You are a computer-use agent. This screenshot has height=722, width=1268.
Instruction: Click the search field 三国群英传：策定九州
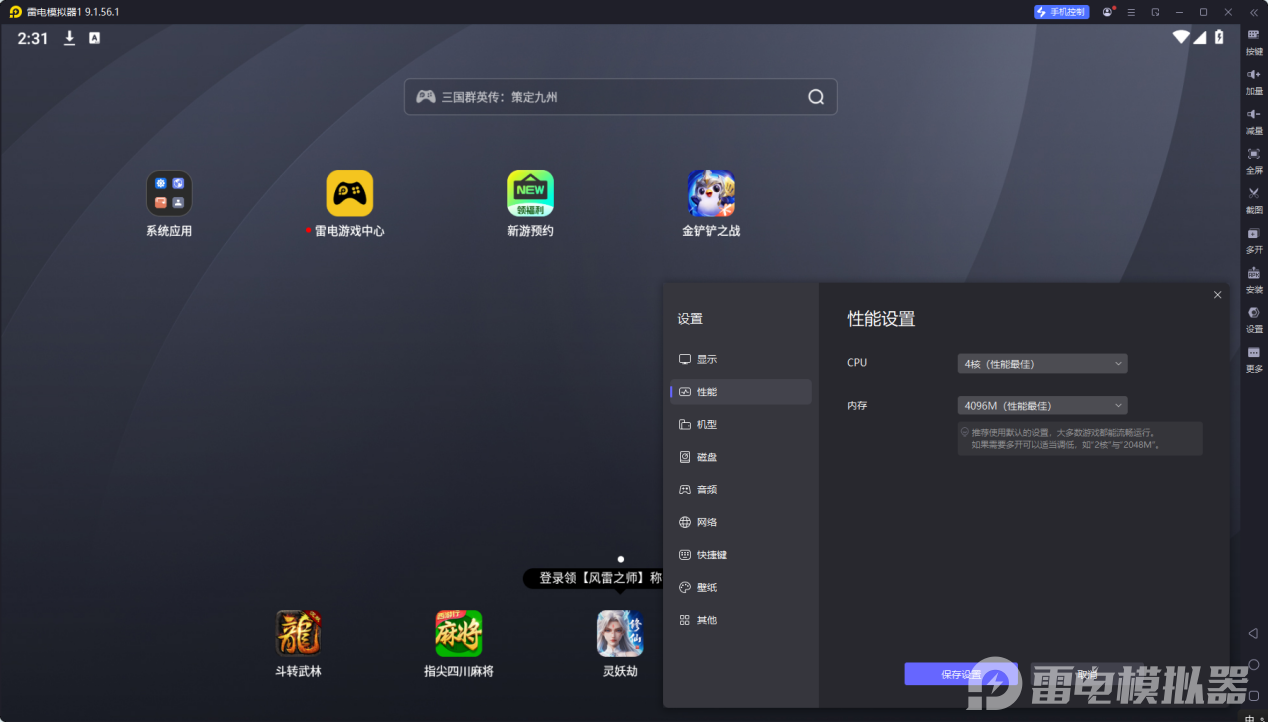pyautogui.click(x=620, y=97)
